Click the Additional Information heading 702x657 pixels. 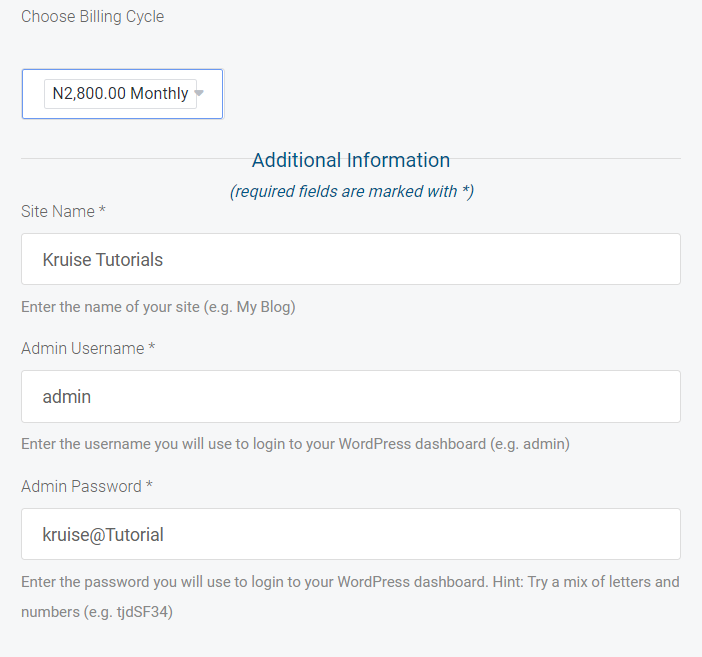350,160
